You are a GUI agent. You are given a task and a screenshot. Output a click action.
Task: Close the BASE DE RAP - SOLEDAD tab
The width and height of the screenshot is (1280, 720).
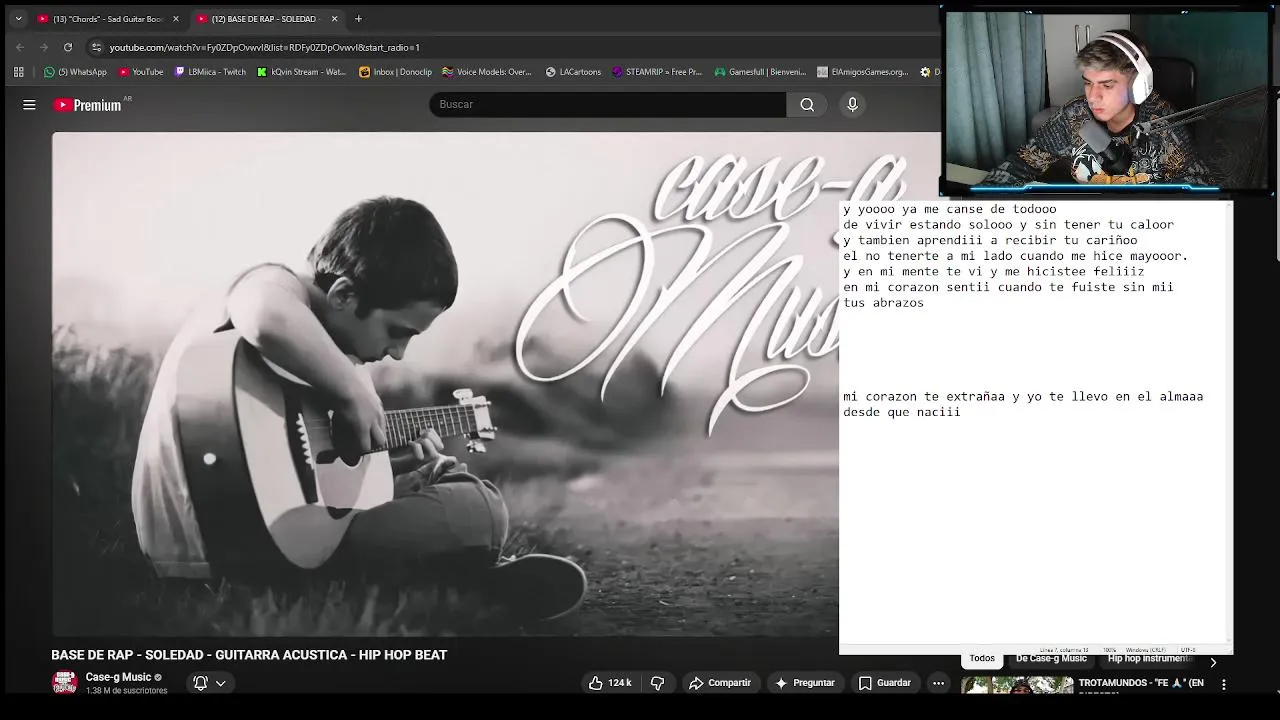(x=334, y=18)
